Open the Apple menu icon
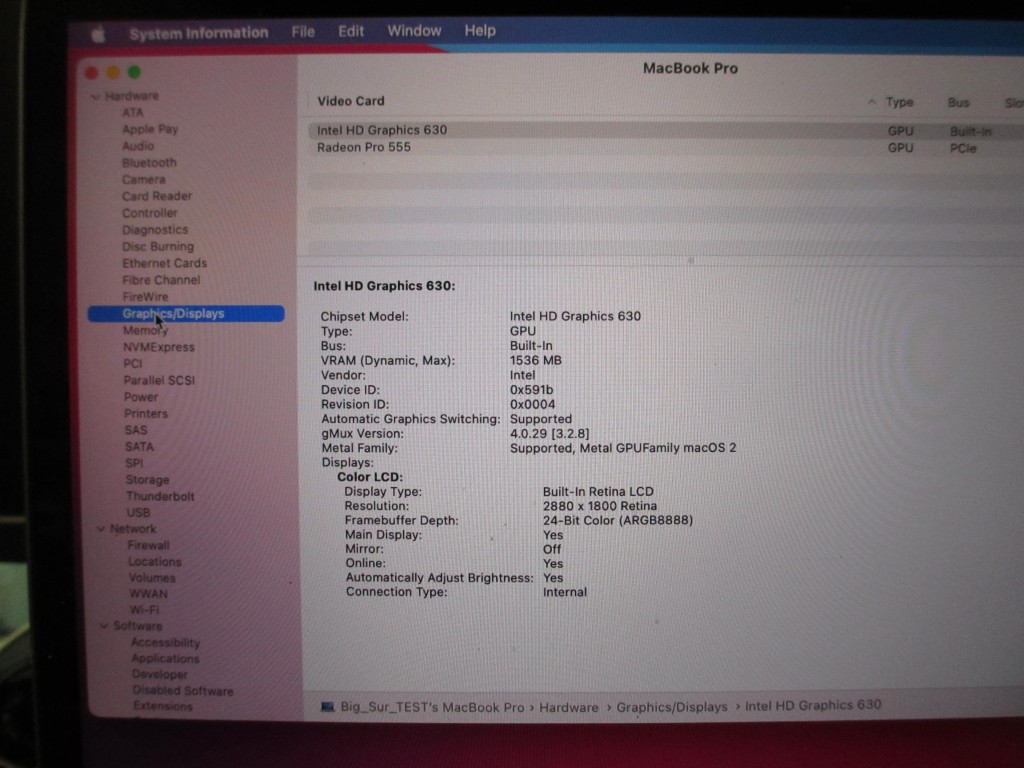The image size is (1024, 768). point(98,34)
